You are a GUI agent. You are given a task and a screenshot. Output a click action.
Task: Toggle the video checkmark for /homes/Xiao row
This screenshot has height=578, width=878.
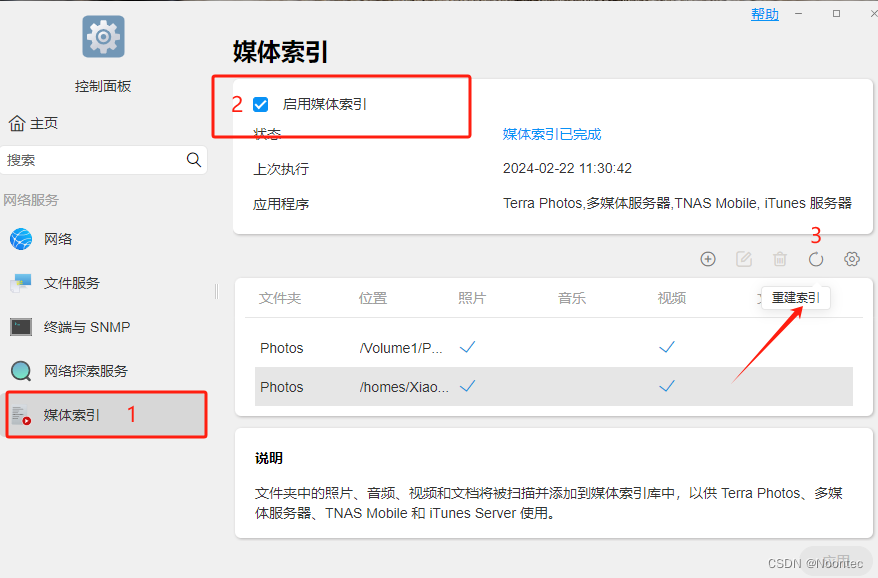667,387
